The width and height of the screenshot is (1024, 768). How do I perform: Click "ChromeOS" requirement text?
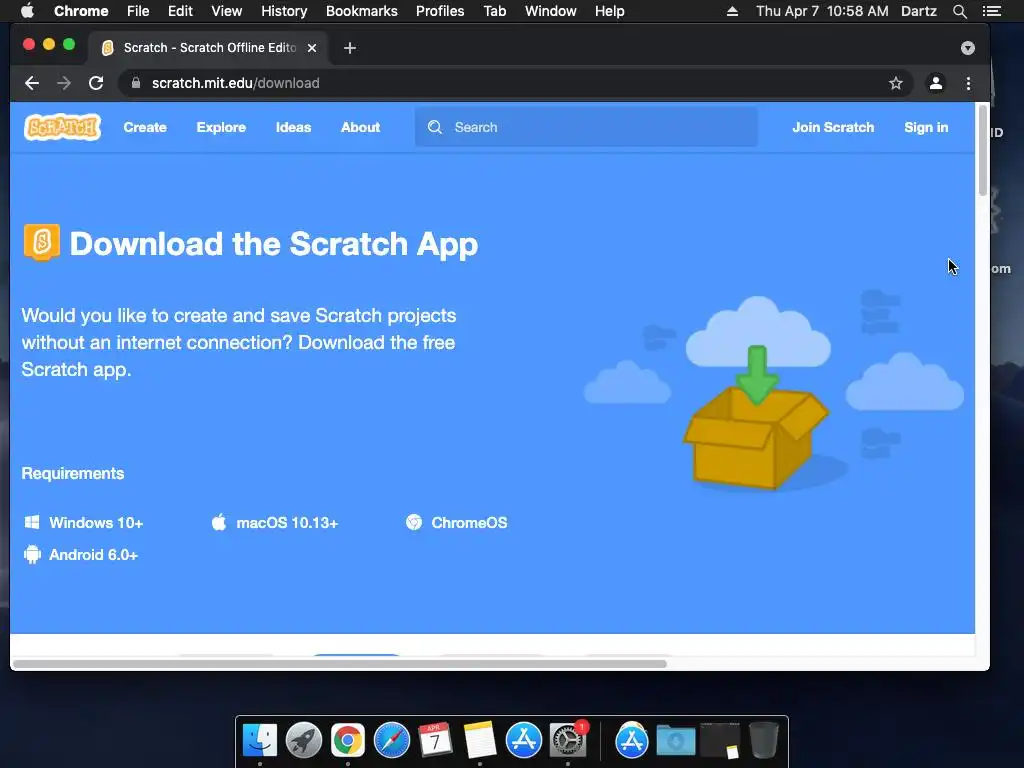469,522
